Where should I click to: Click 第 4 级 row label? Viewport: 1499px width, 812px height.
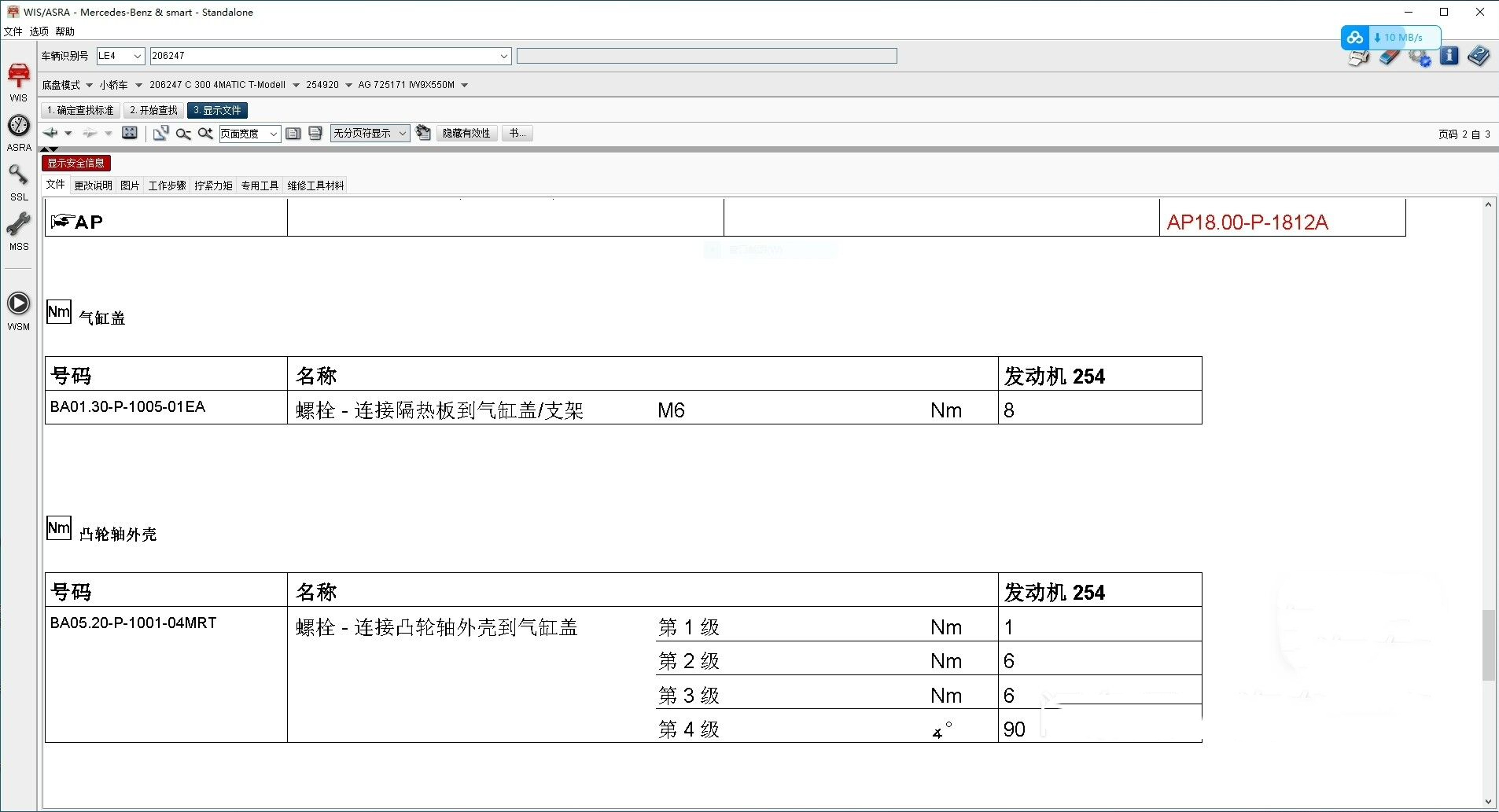pyautogui.click(x=689, y=729)
